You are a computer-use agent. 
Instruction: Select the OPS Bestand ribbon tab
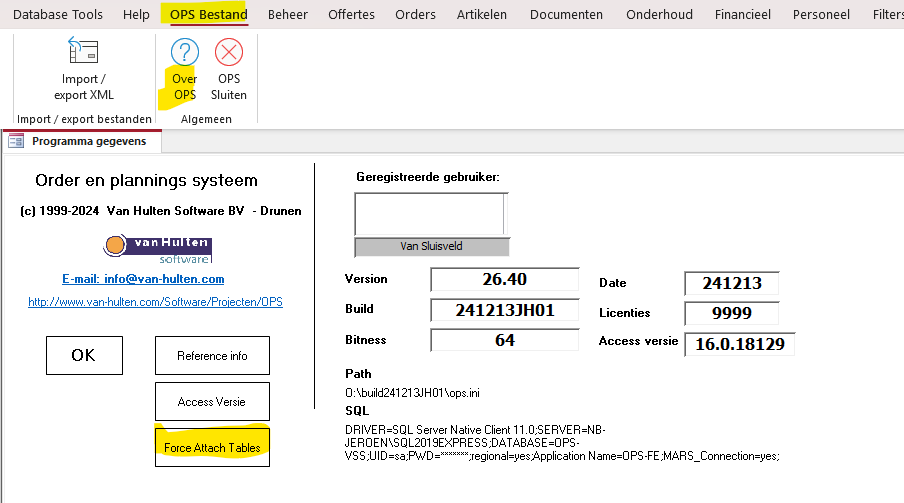208,14
